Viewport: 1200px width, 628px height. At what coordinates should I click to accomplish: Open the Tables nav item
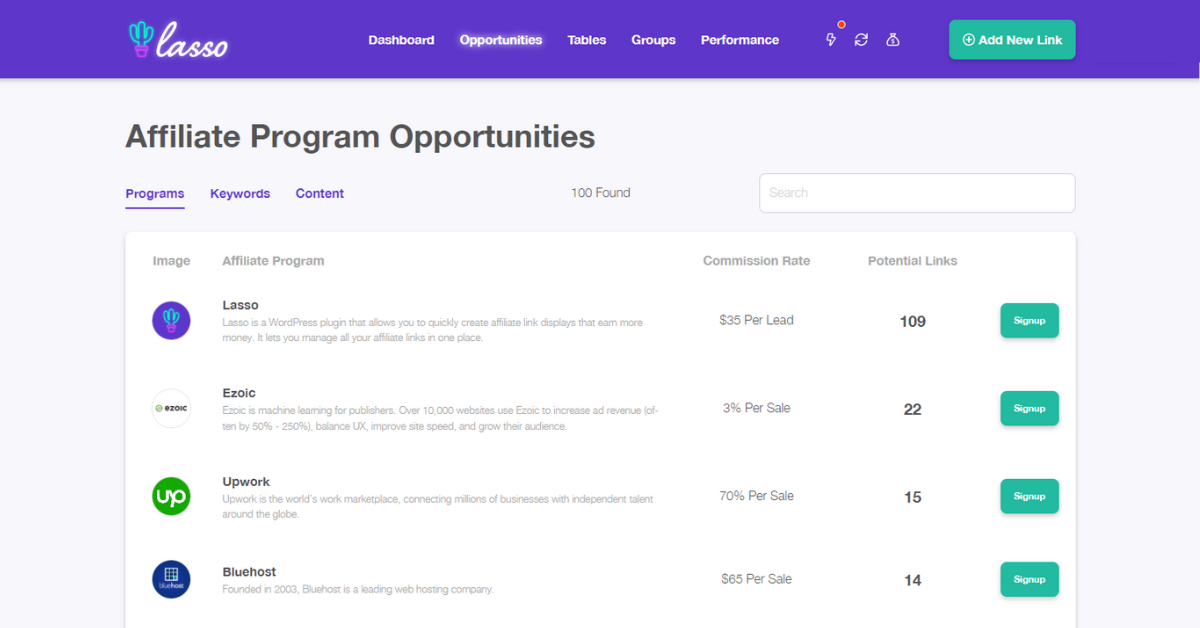tap(587, 40)
